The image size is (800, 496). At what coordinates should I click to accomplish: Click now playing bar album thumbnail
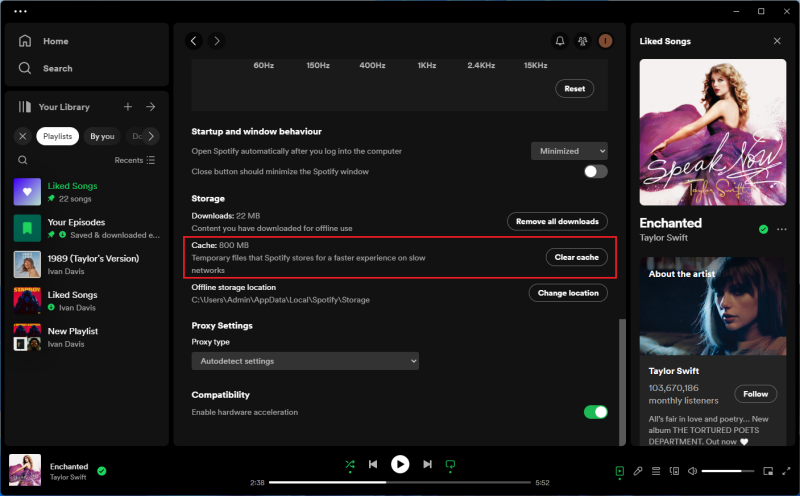[25, 470]
